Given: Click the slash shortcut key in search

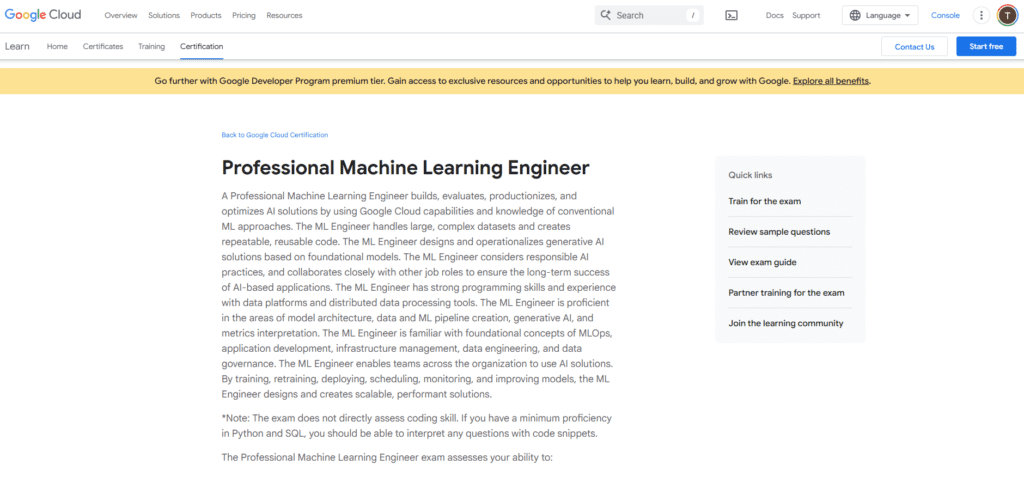Looking at the screenshot, I should click(x=692, y=16).
